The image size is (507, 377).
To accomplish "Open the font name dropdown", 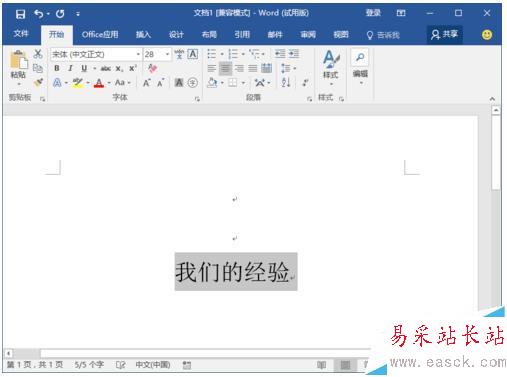I will point(138,54).
